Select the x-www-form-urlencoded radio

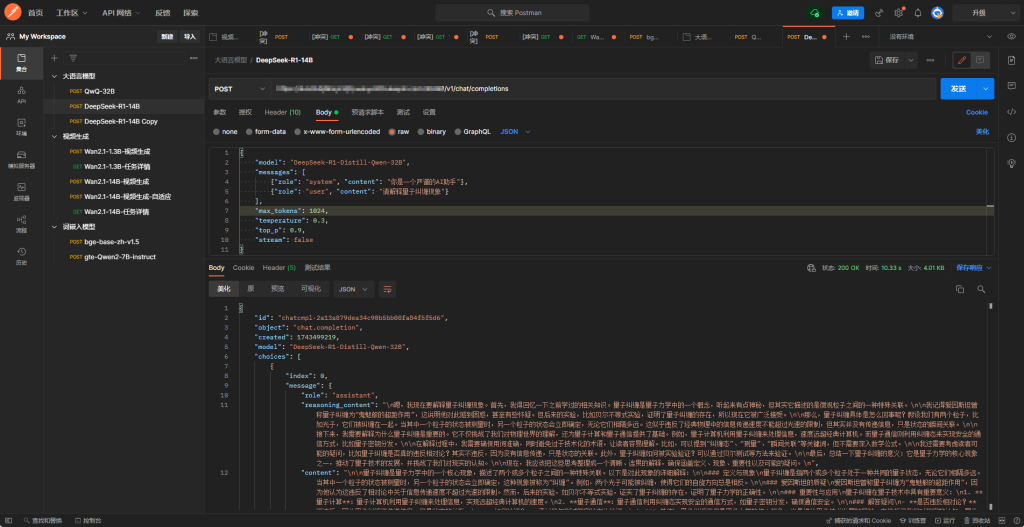[298, 131]
